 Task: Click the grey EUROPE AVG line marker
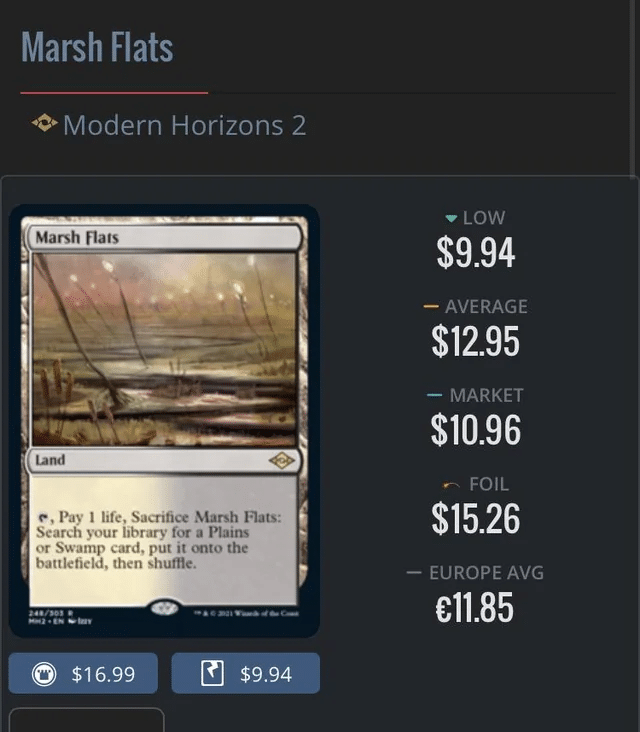414,572
